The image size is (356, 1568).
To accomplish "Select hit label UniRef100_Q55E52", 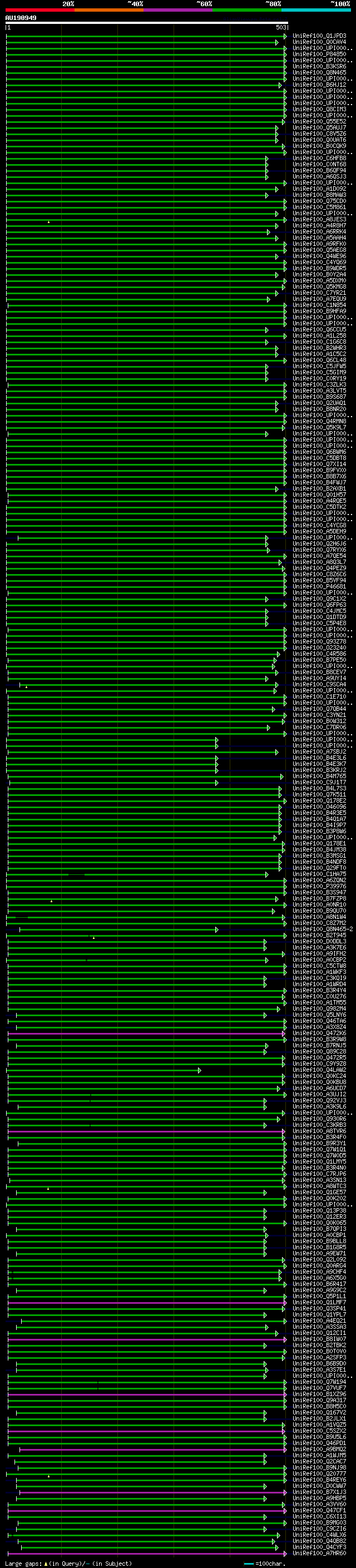I will coord(319,122).
